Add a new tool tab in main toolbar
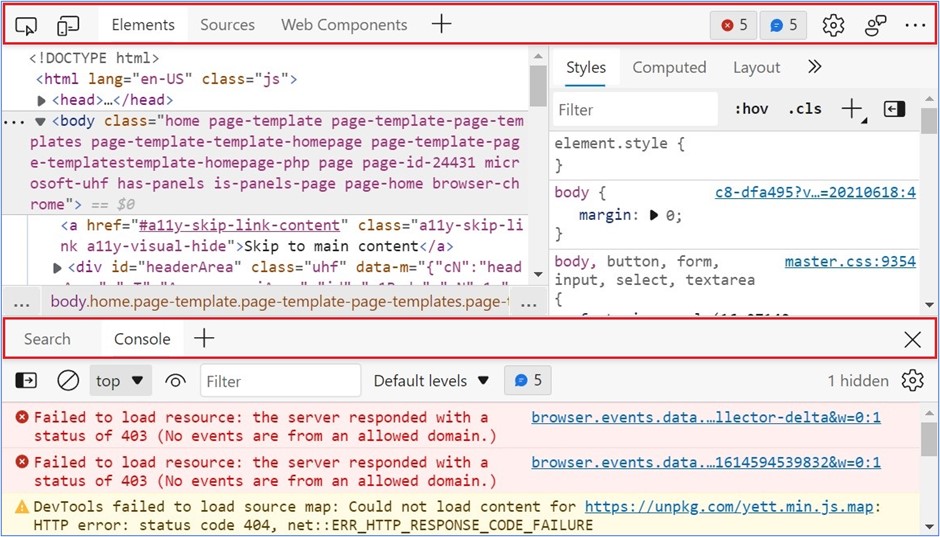The width and height of the screenshot is (940, 537). [441, 24]
